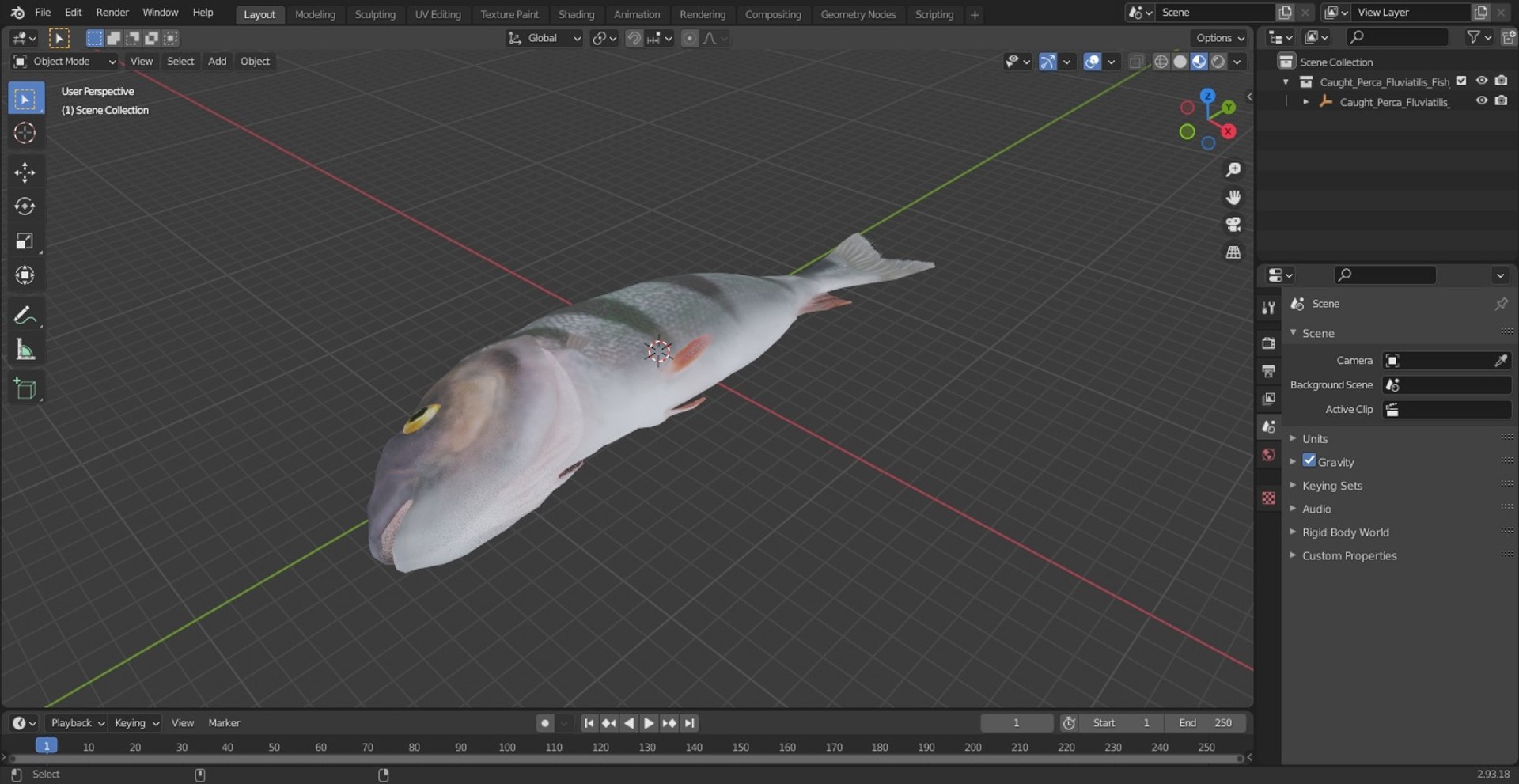This screenshot has height=784, width=1519.
Task: Click the red X axis gizmo ball
Action: pos(1228,131)
